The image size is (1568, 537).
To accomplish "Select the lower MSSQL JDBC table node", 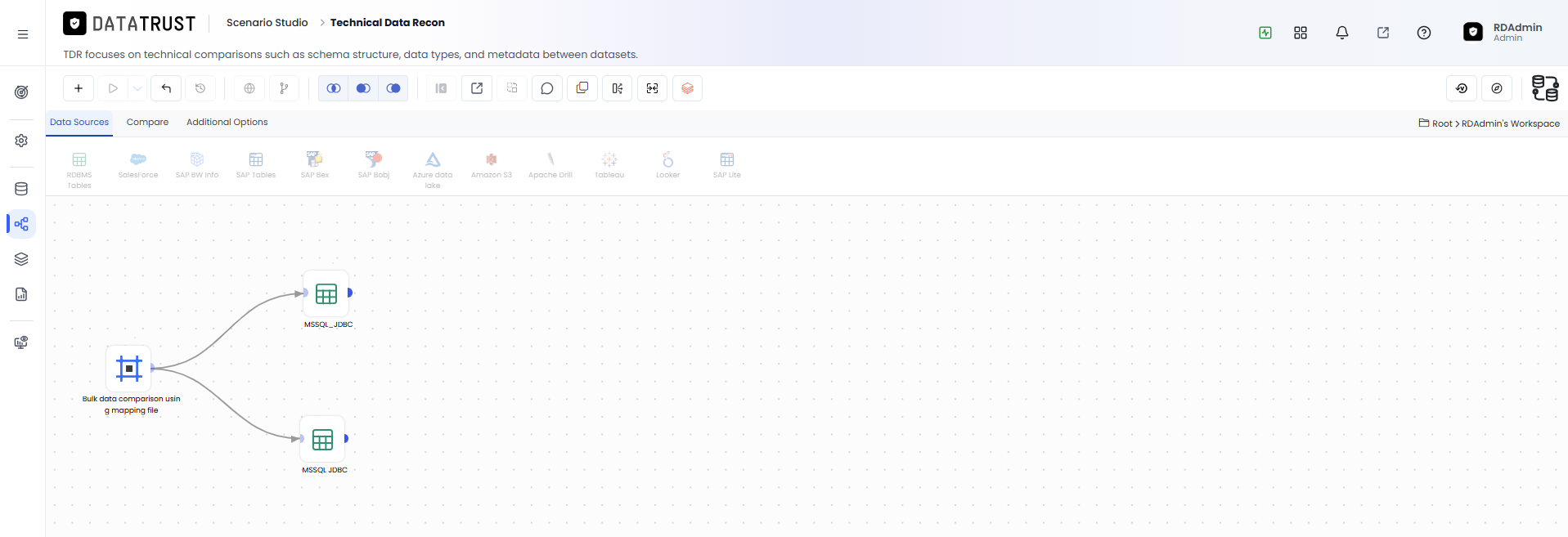I will [x=323, y=439].
